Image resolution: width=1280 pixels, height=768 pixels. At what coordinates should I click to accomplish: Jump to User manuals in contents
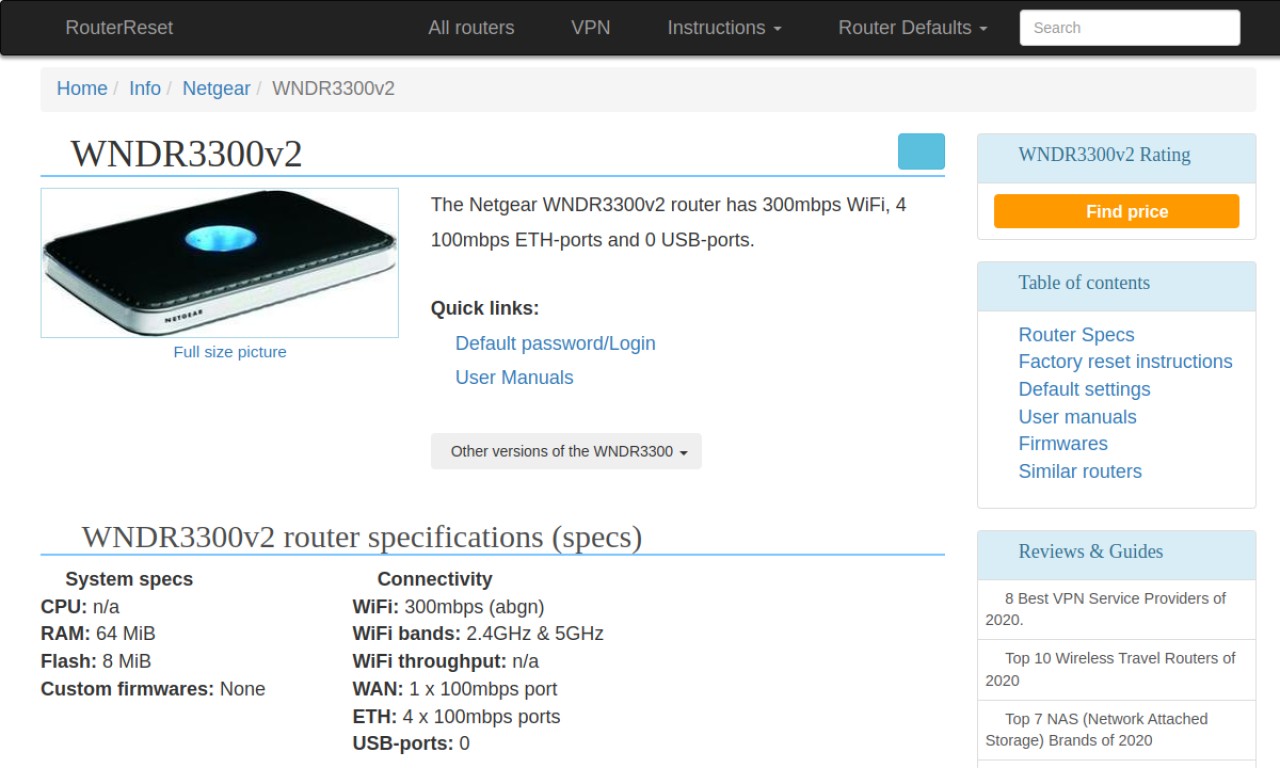[1077, 417]
